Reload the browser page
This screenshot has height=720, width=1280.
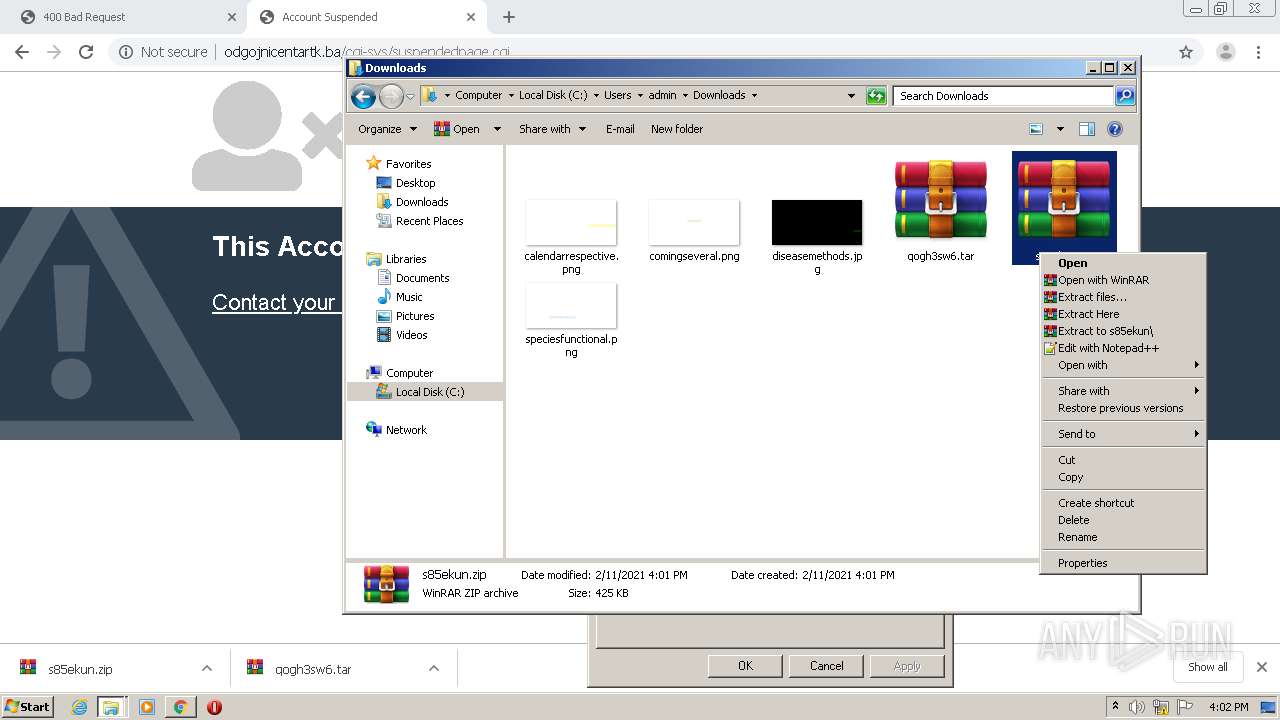[86, 52]
